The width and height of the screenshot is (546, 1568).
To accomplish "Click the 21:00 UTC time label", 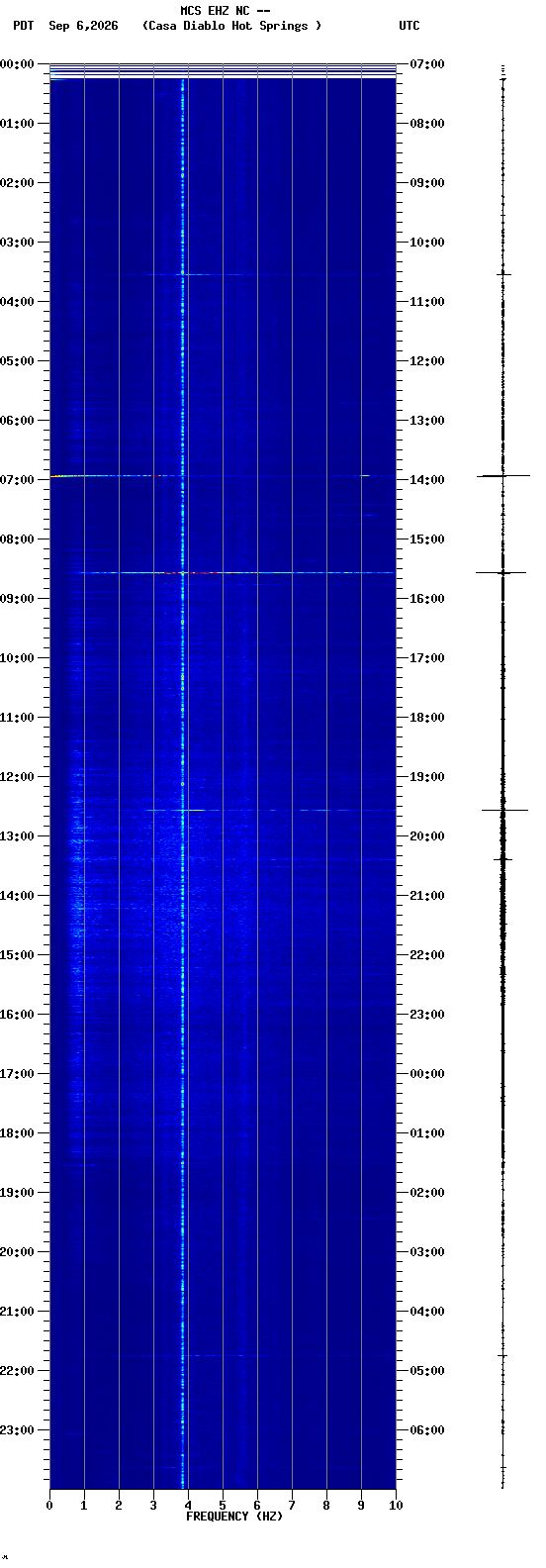I will coord(427,895).
